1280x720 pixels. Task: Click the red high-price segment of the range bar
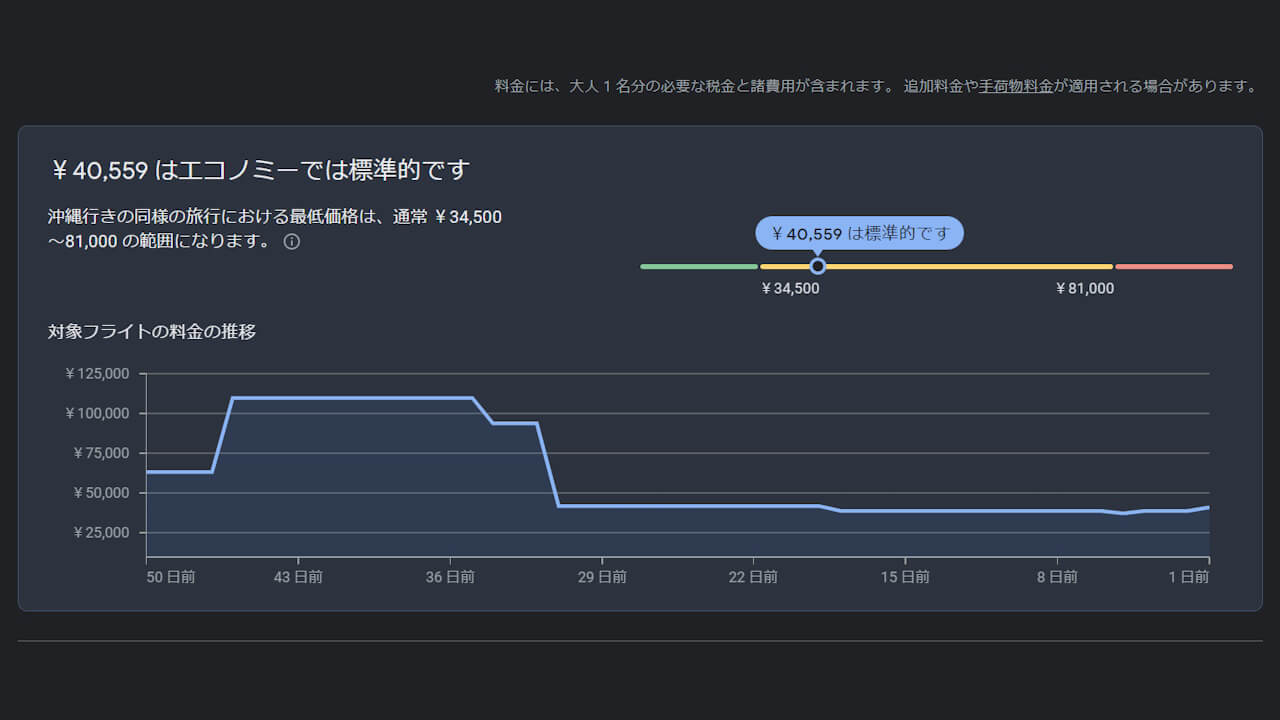(x=1173, y=267)
